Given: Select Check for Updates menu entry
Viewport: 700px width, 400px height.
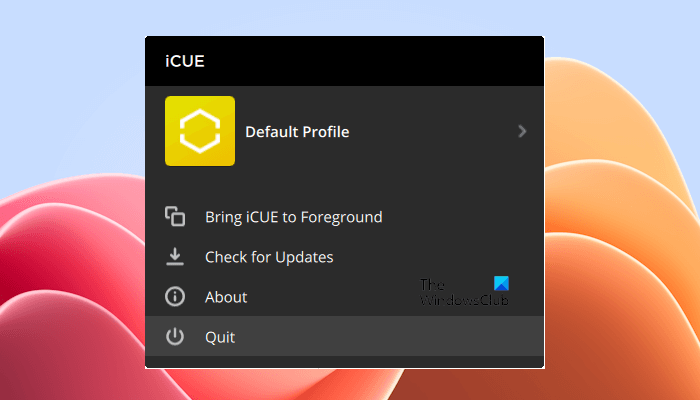Looking at the screenshot, I should coord(269,257).
